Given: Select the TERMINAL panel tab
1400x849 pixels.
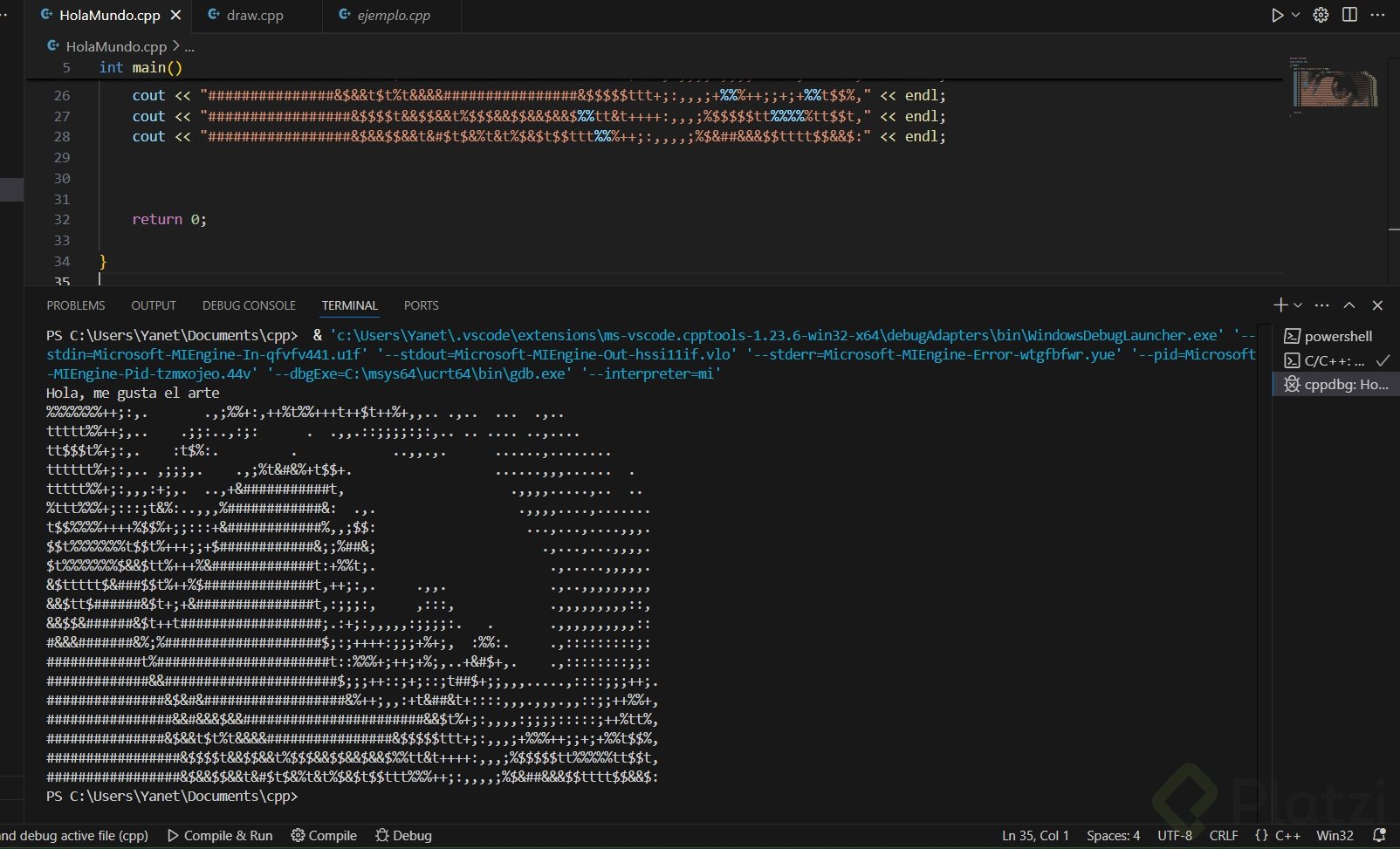Looking at the screenshot, I should [x=350, y=305].
